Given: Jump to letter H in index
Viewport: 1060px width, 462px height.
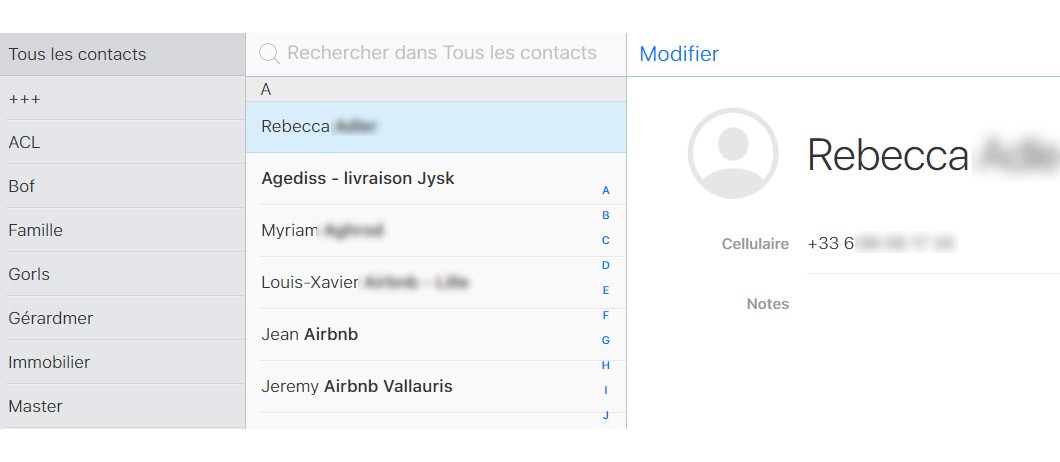Looking at the screenshot, I should 606,365.
